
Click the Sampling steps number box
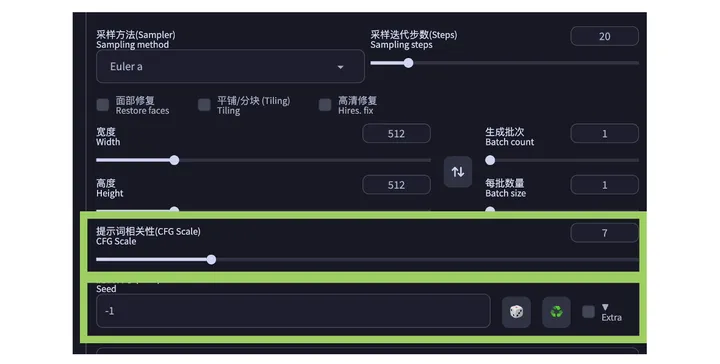pos(604,36)
